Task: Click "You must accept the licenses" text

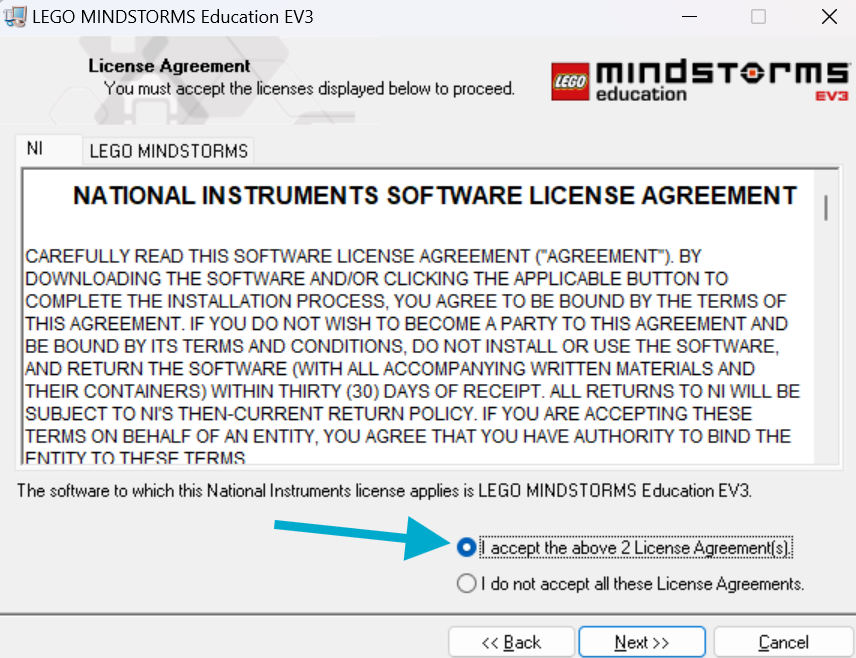Action: pyautogui.click(x=309, y=88)
